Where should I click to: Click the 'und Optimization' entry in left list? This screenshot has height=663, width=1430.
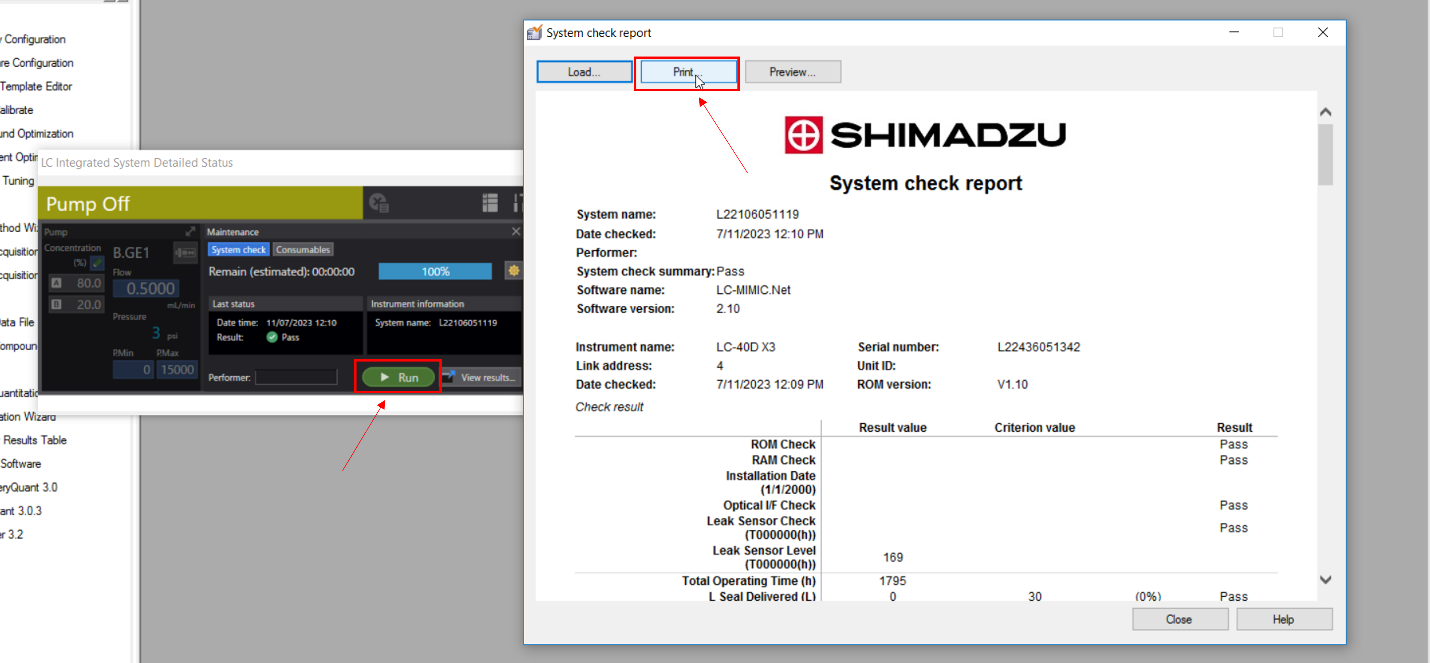[x=37, y=134]
